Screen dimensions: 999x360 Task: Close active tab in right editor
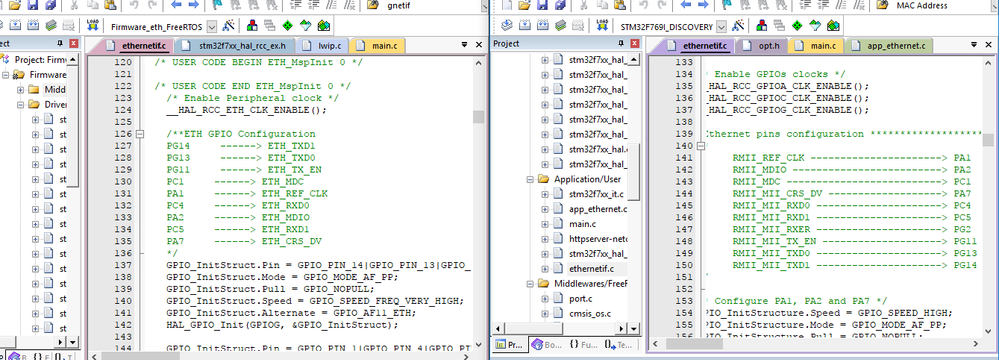point(989,45)
